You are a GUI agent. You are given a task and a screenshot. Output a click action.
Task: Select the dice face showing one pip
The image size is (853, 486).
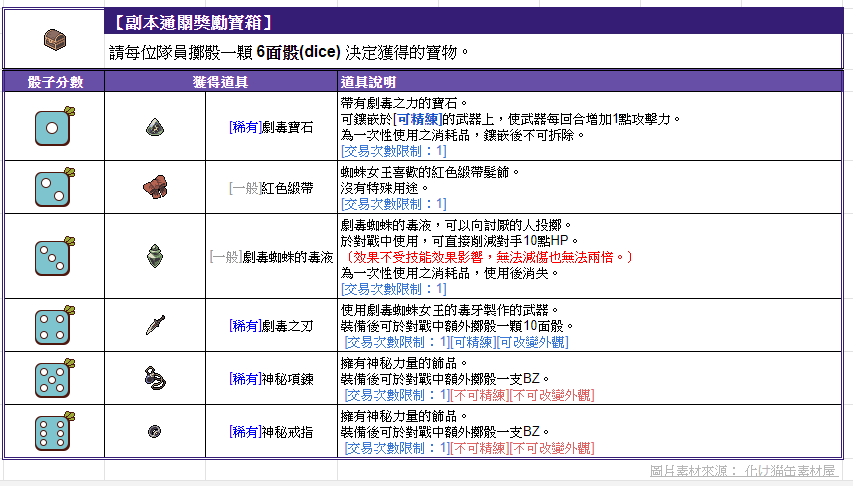coord(54,126)
